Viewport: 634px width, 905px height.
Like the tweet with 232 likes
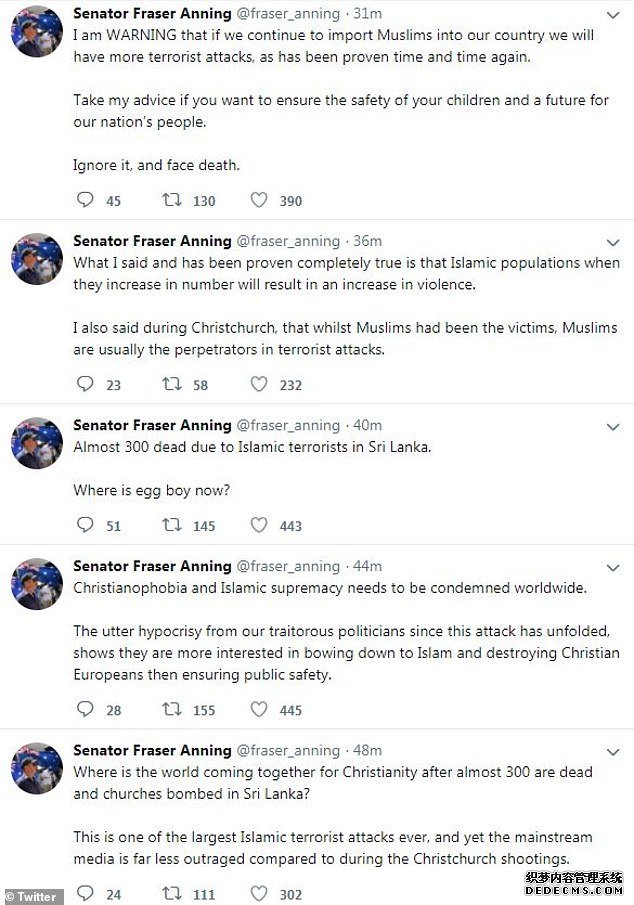pyautogui.click(x=259, y=384)
